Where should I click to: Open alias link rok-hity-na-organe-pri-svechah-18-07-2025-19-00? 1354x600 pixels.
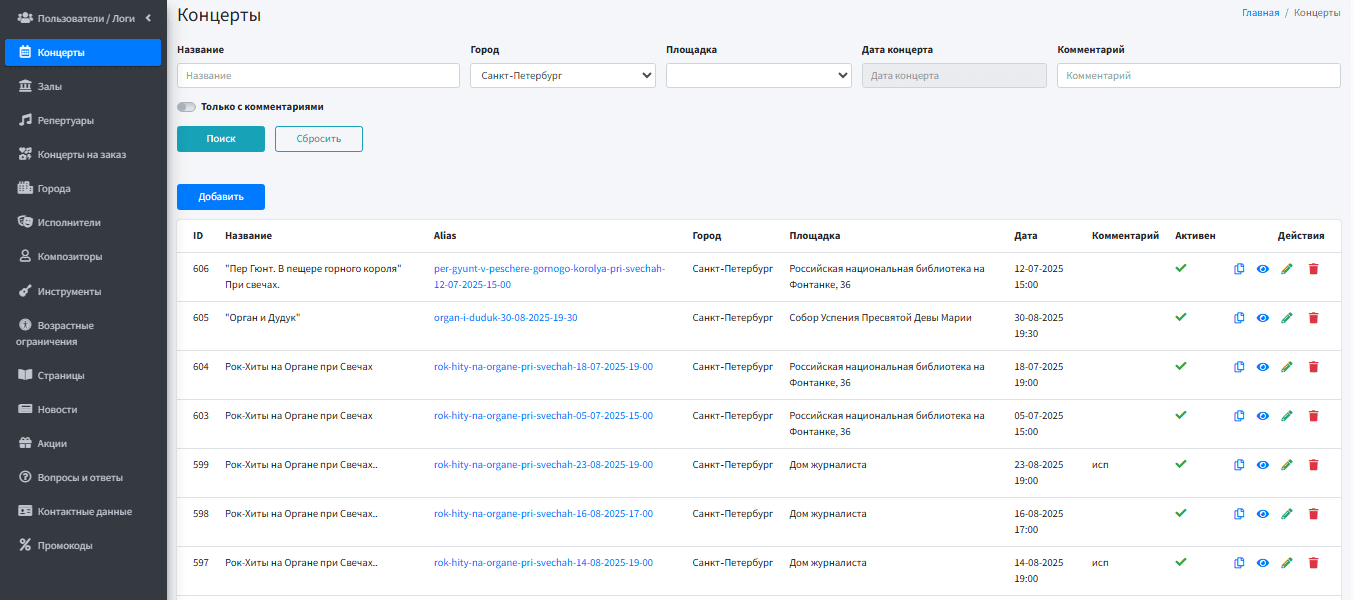pos(543,366)
